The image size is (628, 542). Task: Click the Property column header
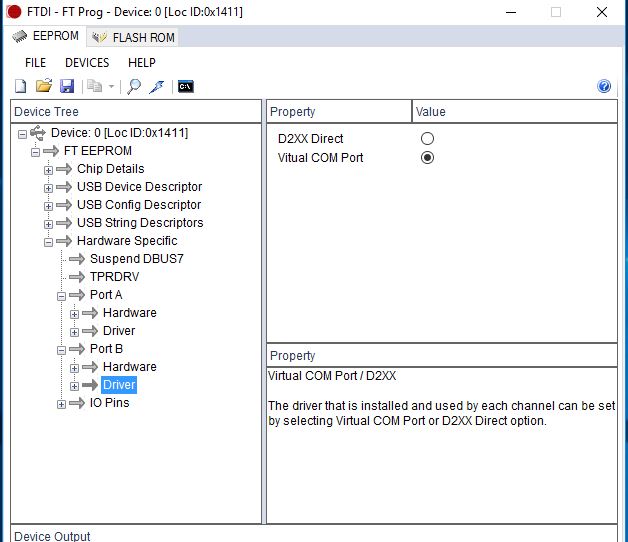click(339, 111)
